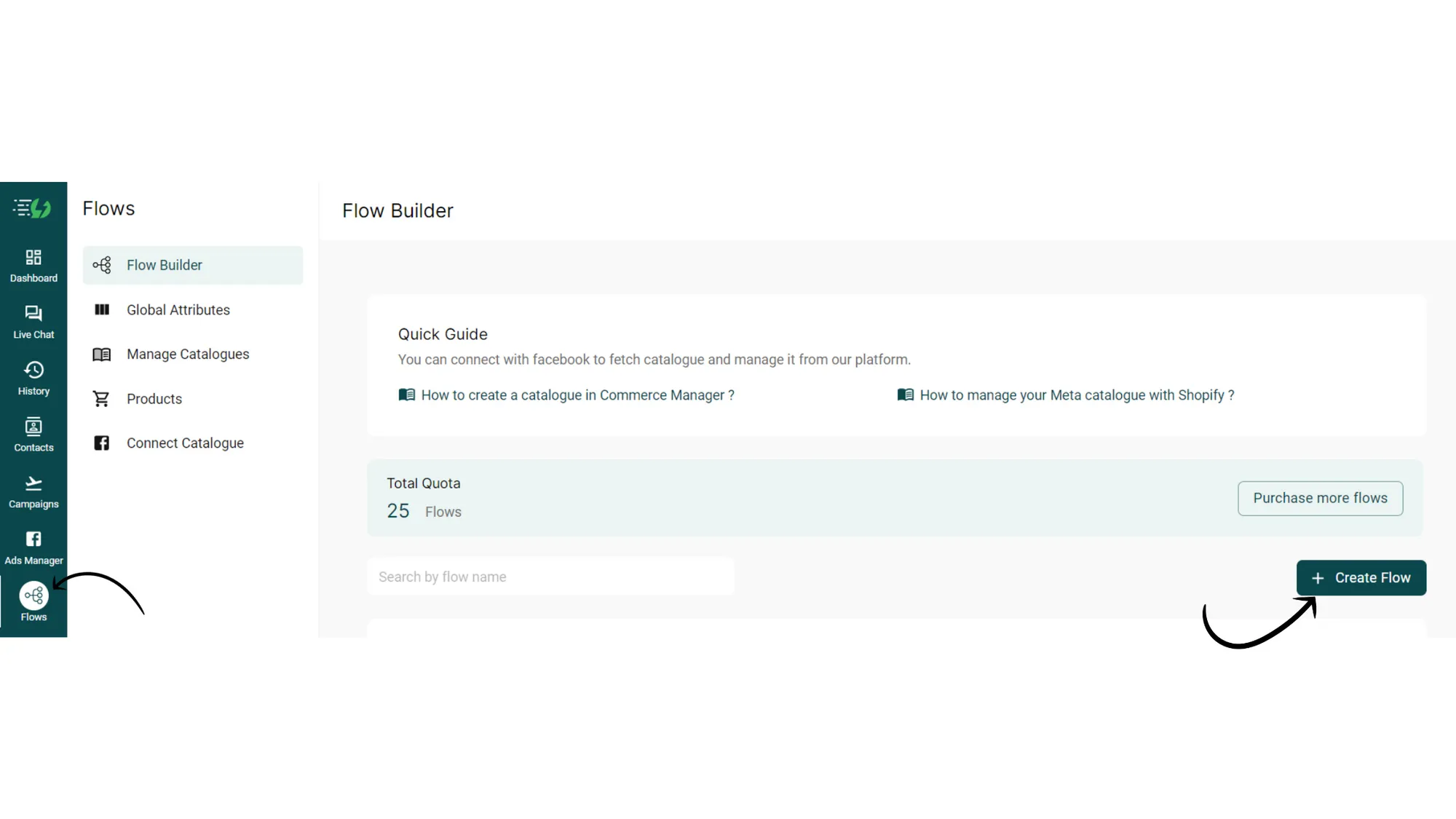The width and height of the screenshot is (1456, 819).
Task: Open the Contacts panel
Action: point(33,434)
